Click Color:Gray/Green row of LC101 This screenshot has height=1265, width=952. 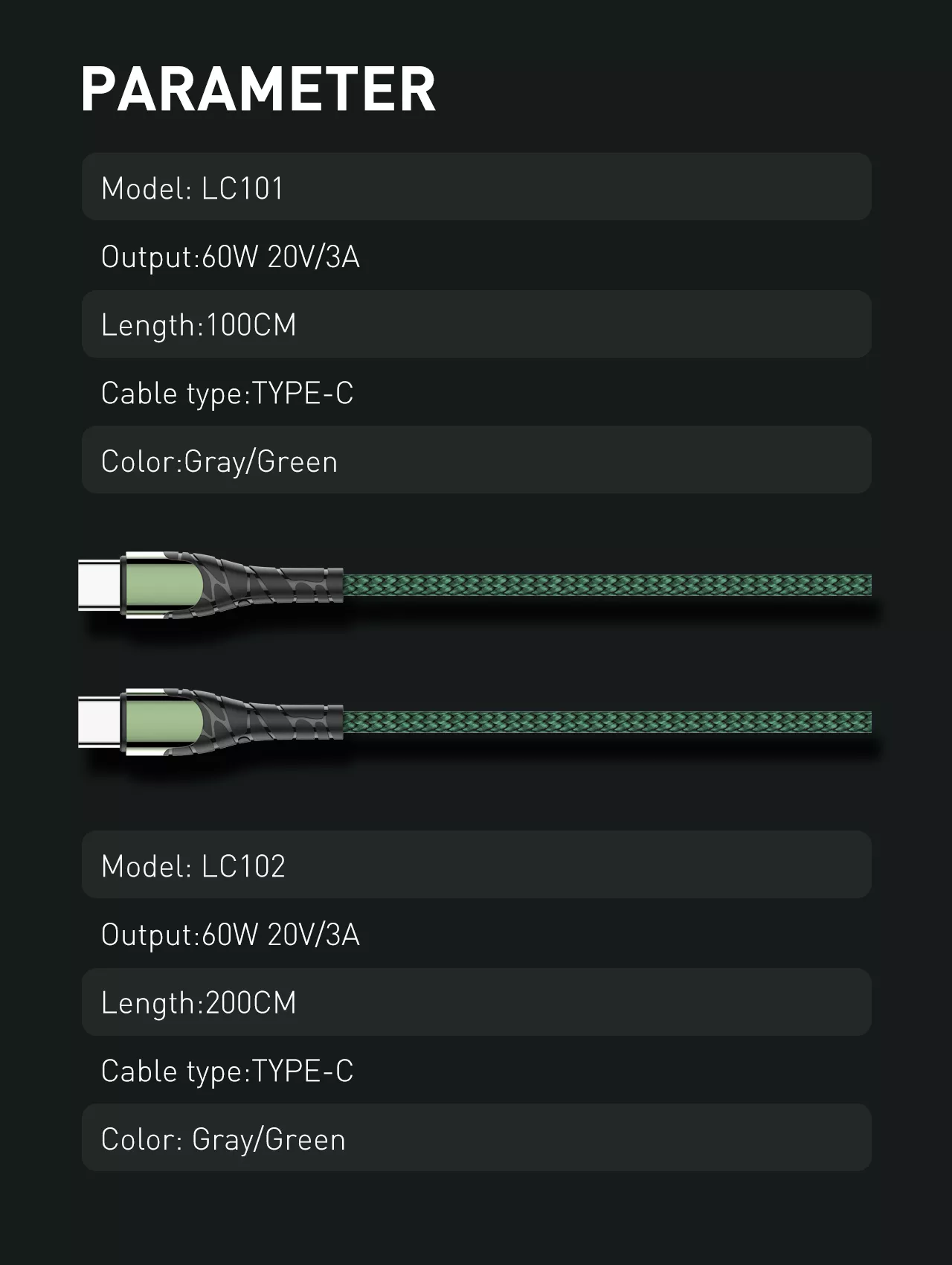pos(476,460)
